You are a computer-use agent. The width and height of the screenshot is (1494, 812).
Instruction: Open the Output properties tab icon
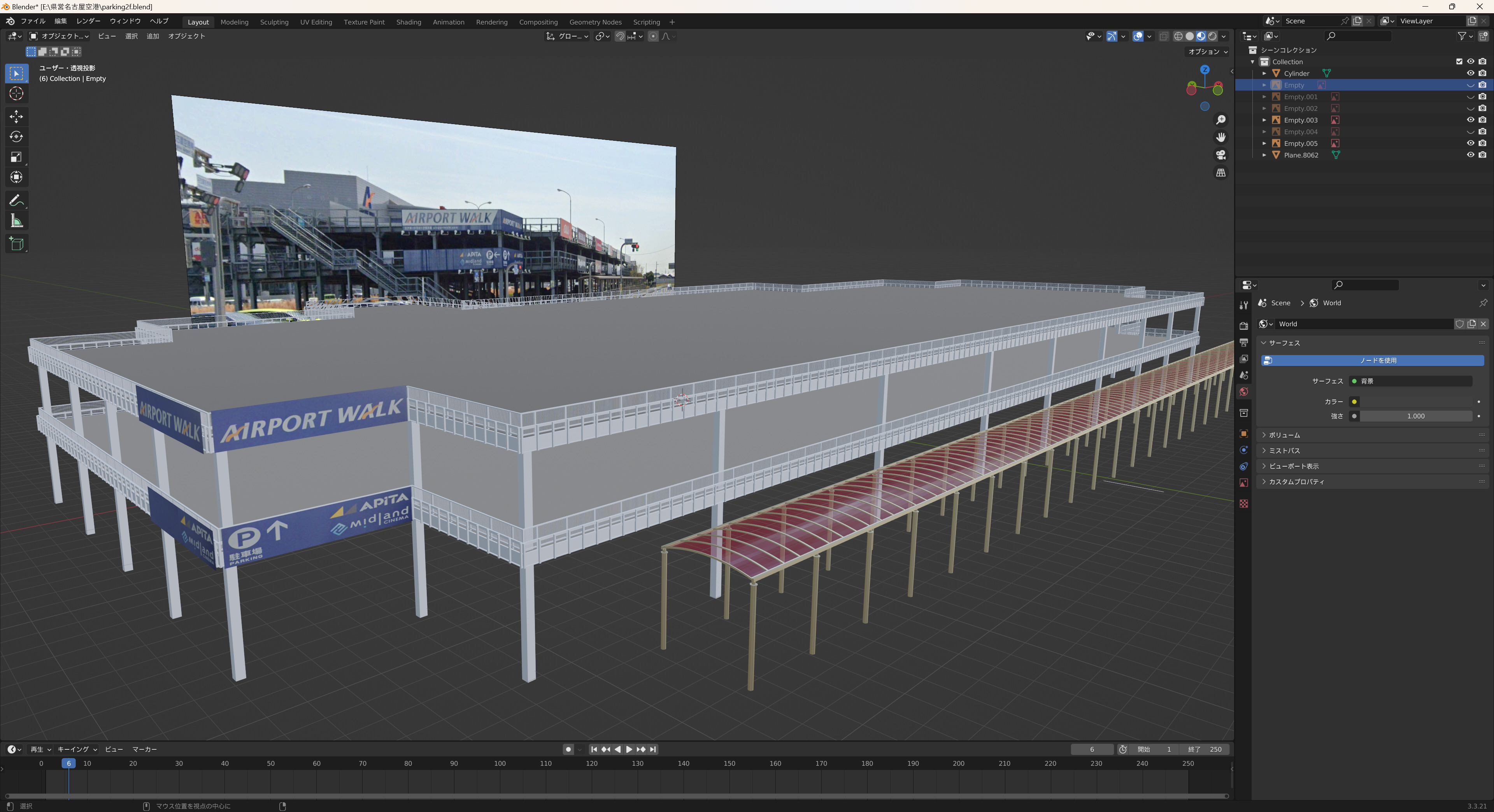(1243, 343)
